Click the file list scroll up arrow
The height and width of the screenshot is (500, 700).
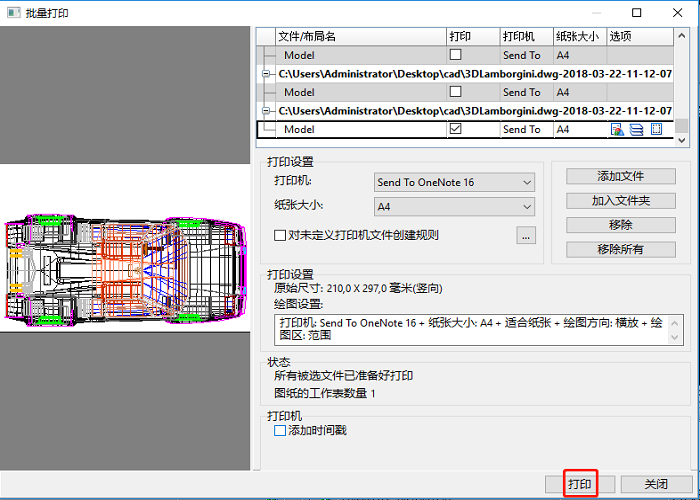681,36
